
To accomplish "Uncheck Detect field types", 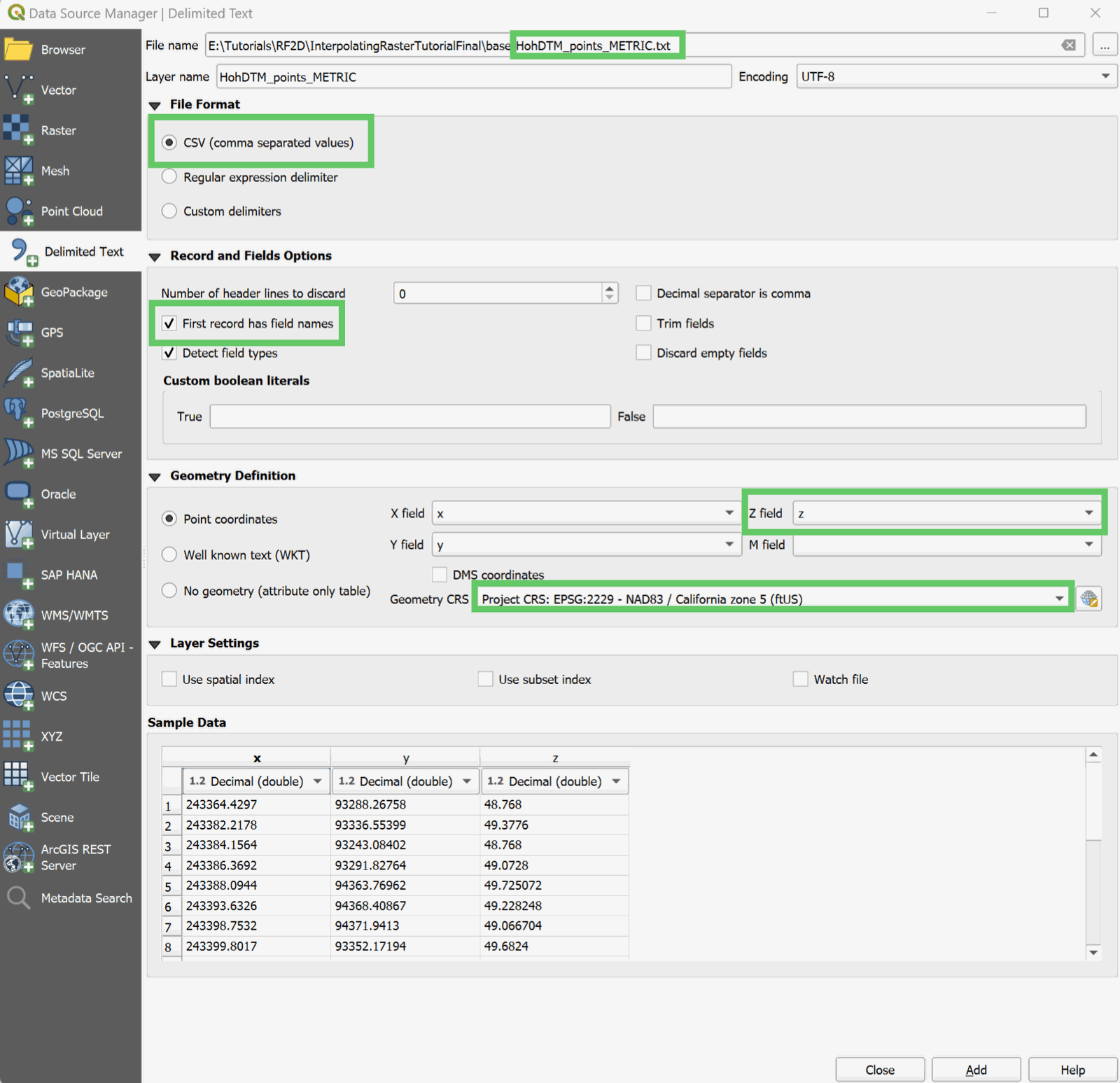I will coord(169,353).
